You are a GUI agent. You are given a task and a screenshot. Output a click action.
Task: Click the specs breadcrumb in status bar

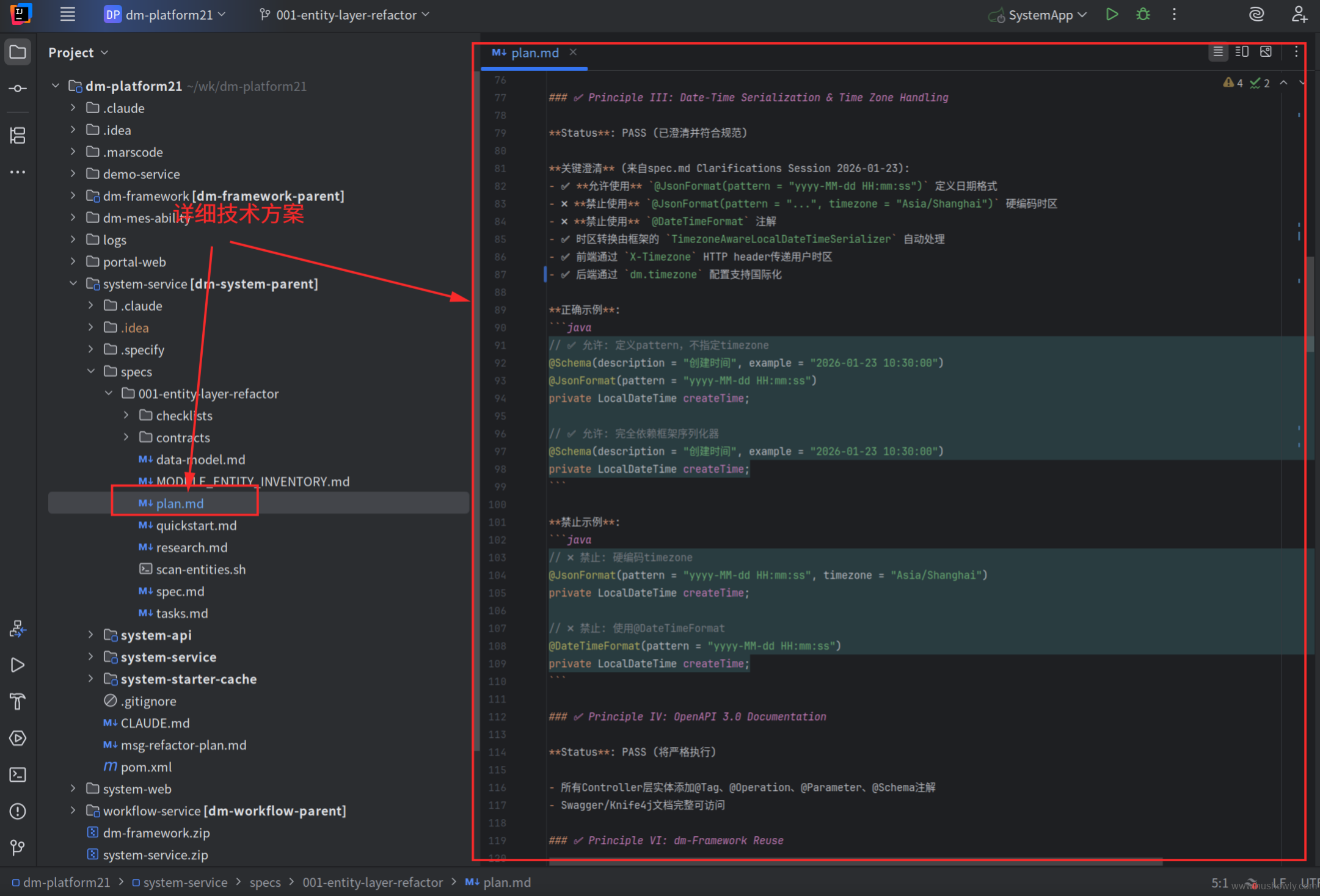[x=265, y=883]
